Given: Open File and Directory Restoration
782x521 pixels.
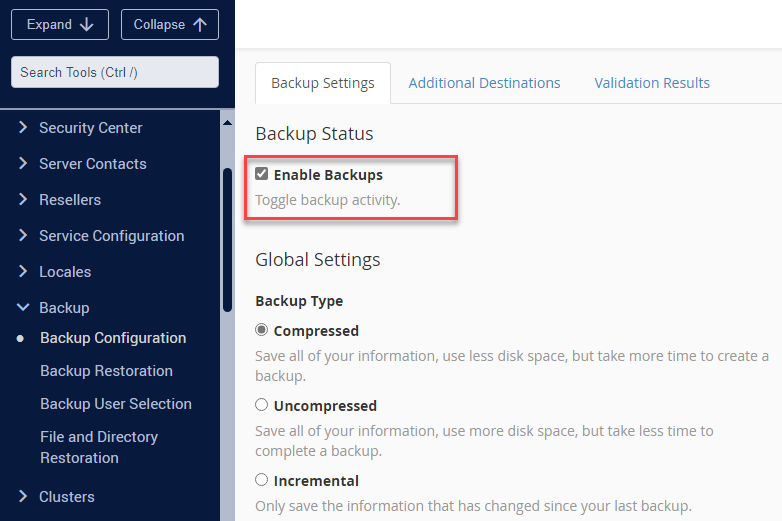Looking at the screenshot, I should coord(99,447).
